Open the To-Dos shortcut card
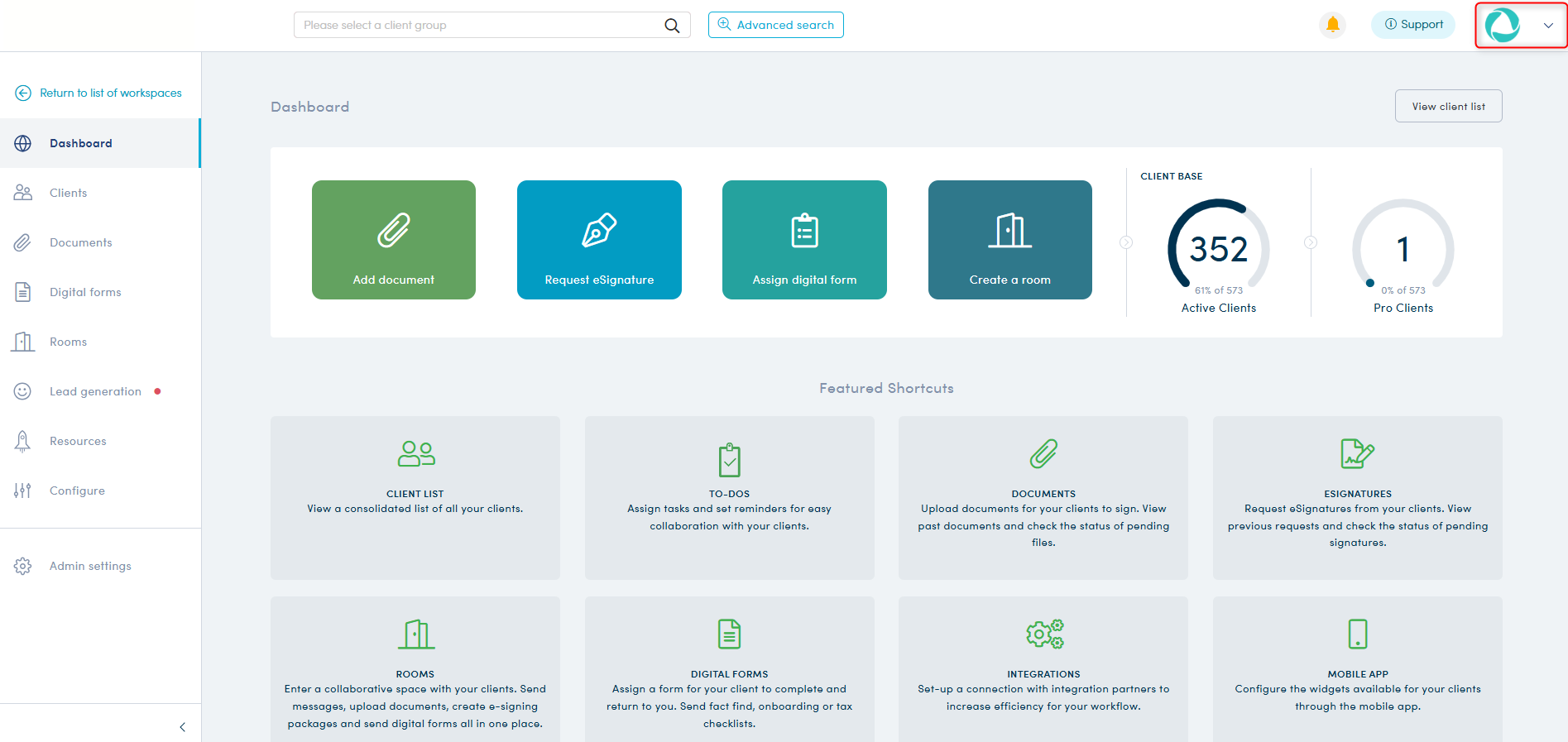Screen dimensions: 1568x742 [729, 497]
